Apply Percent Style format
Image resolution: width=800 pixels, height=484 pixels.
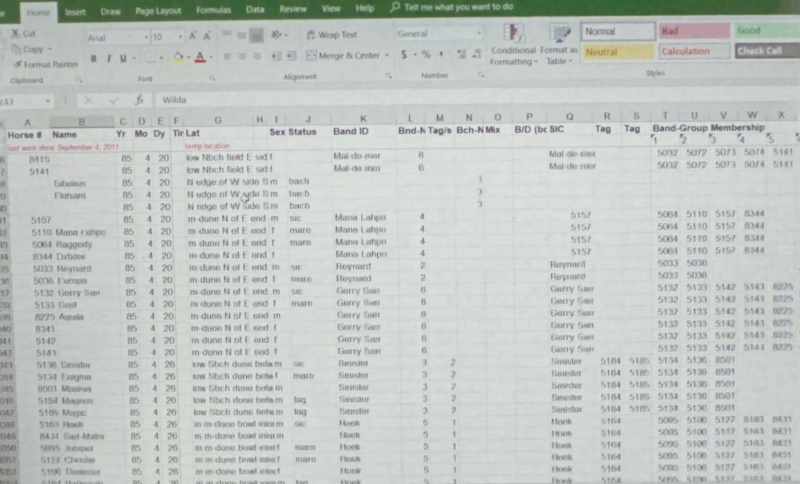tap(426, 54)
